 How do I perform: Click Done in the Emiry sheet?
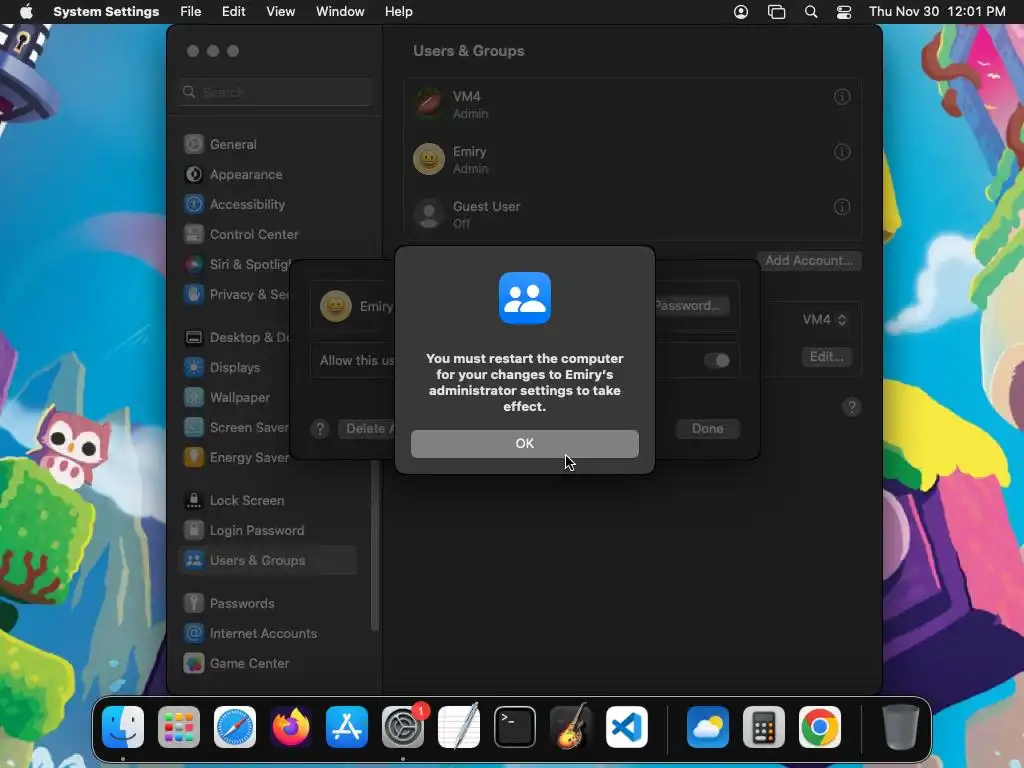(x=707, y=428)
